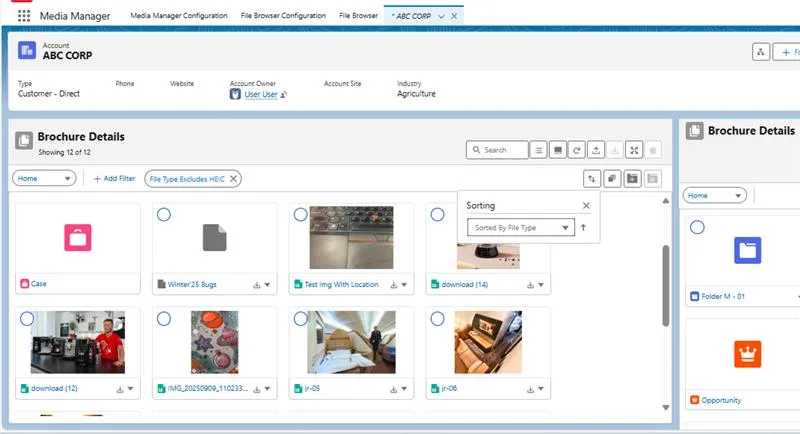800x434 pixels.
Task: Open the Home folder dropdown in left panel
Action: 44,178
